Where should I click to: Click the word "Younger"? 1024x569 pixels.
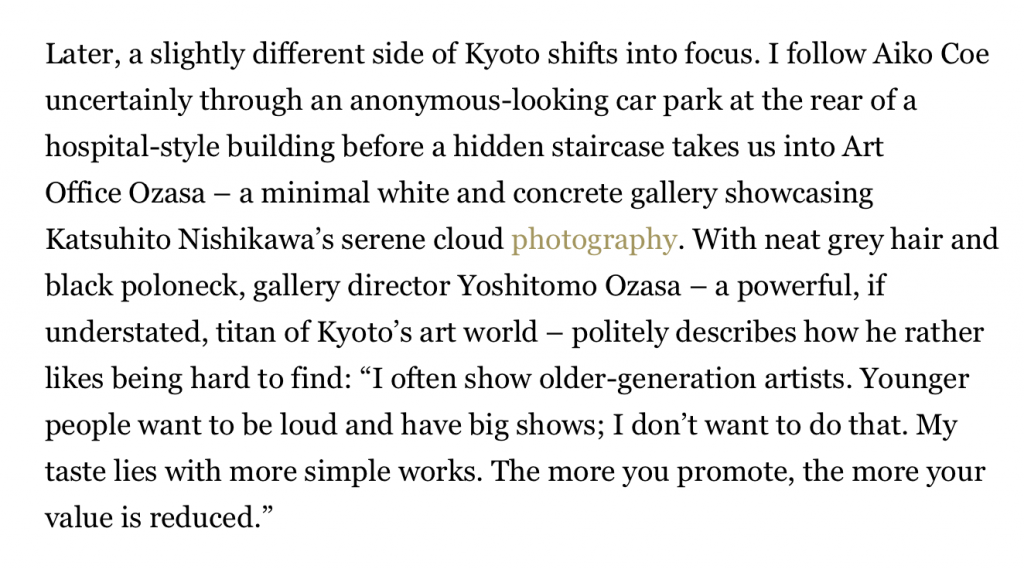coord(915,379)
